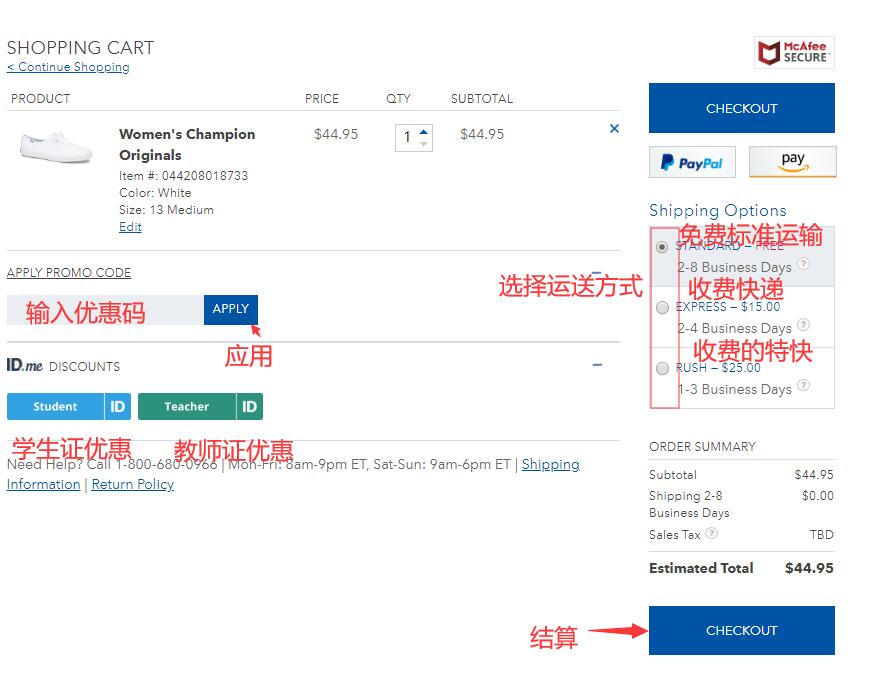Select Rush $25.00 shipping option
The image size is (882, 675).
(x=662, y=369)
